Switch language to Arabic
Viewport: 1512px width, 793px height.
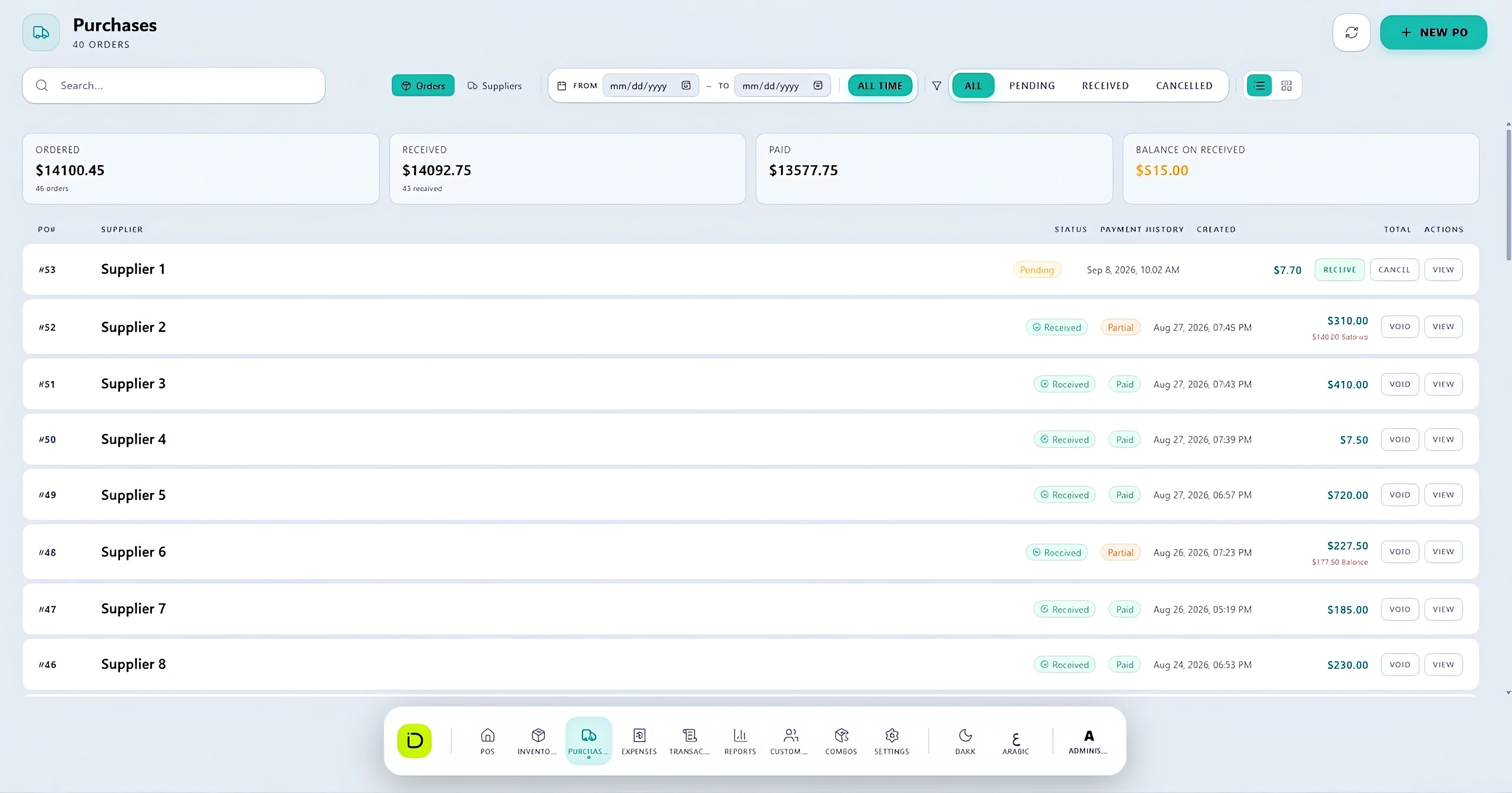1016,741
